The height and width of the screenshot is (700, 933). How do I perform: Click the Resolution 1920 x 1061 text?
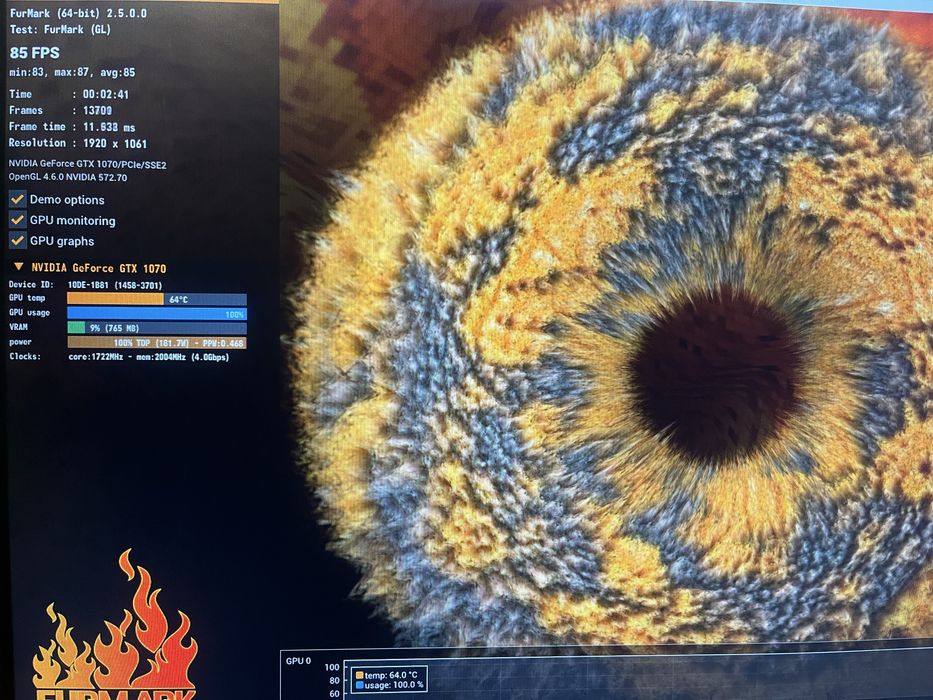77,143
